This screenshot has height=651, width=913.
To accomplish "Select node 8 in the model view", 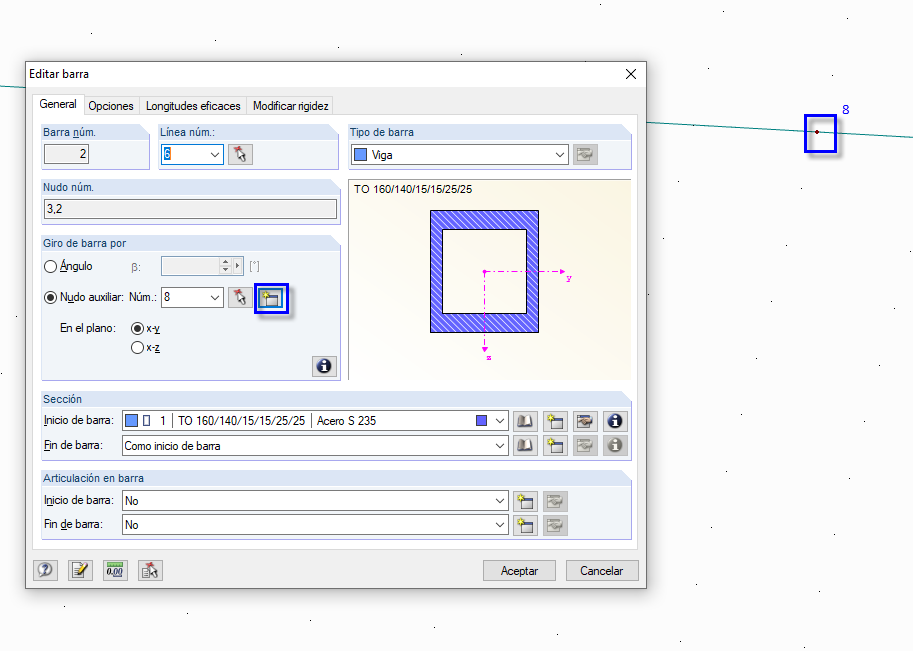I will click(817, 132).
